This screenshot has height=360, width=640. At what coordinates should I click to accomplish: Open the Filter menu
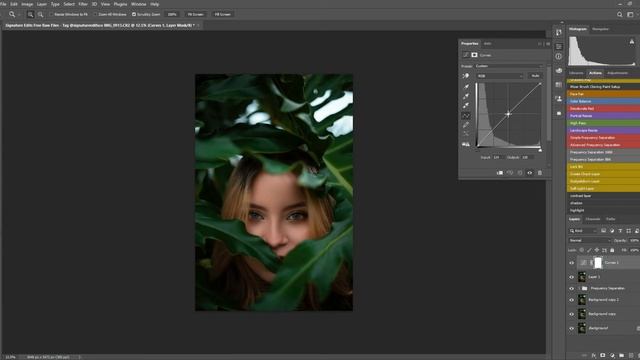tap(83, 4)
